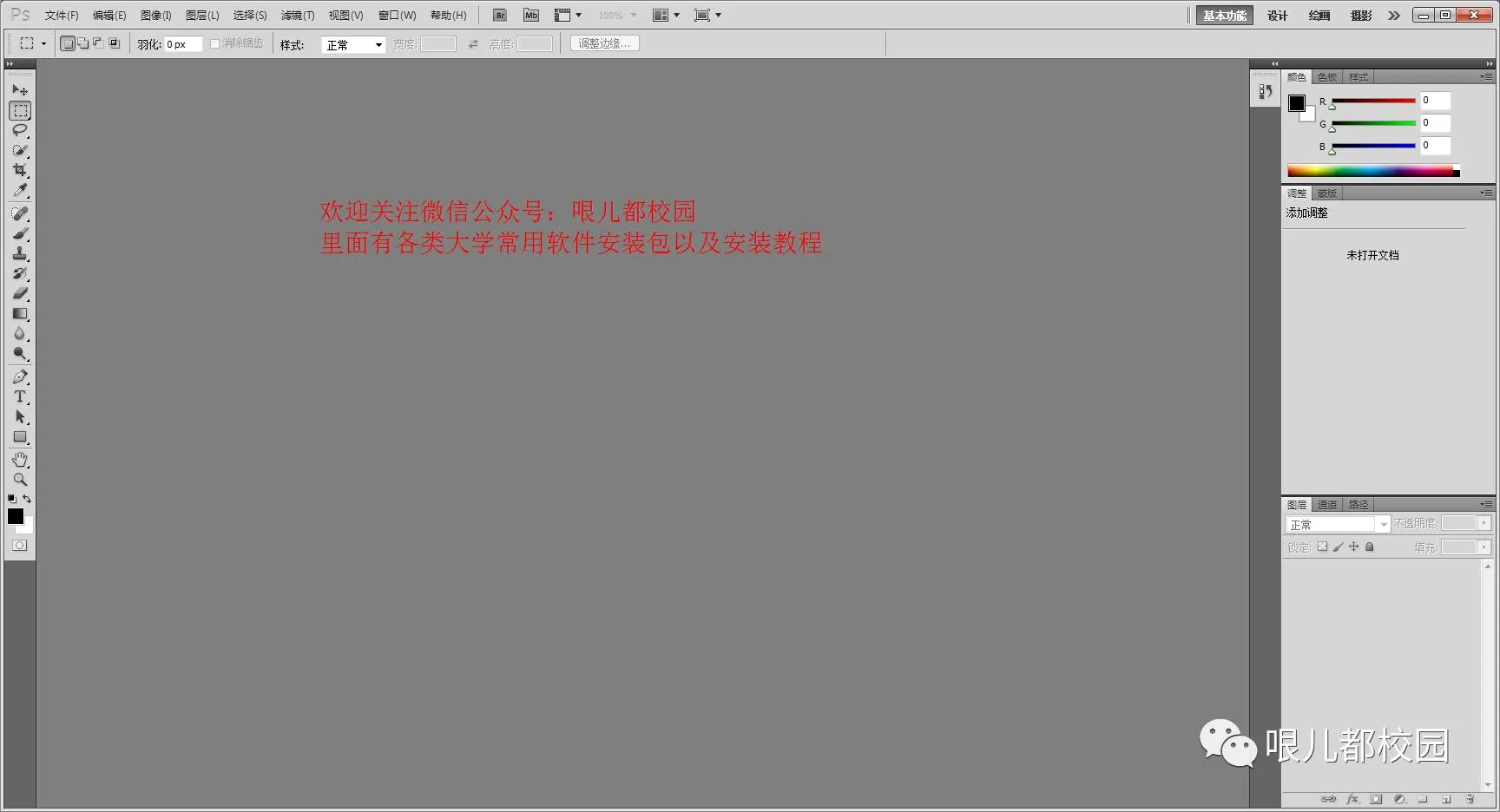Viewport: 1500px width, 812px height.
Task: Swap foreground and background colors
Action: click(27, 499)
